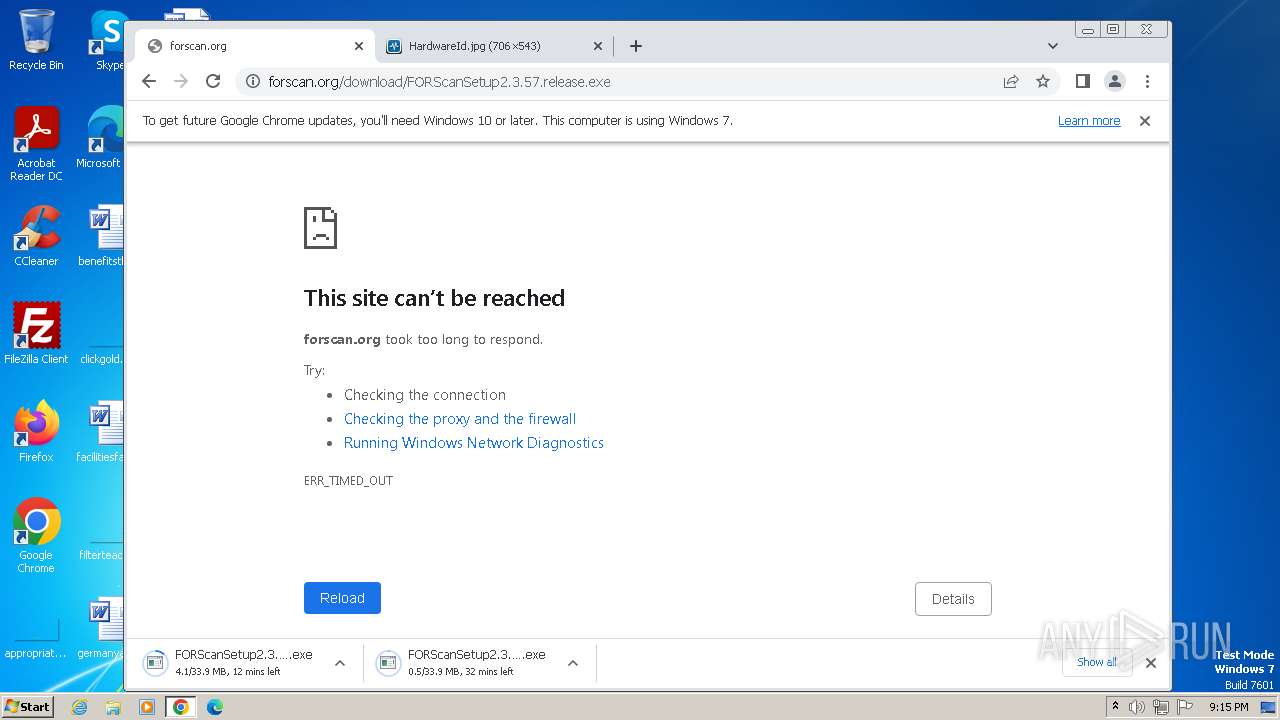Switch to Chrome in the taskbar
The width and height of the screenshot is (1280, 720).
(x=180, y=707)
